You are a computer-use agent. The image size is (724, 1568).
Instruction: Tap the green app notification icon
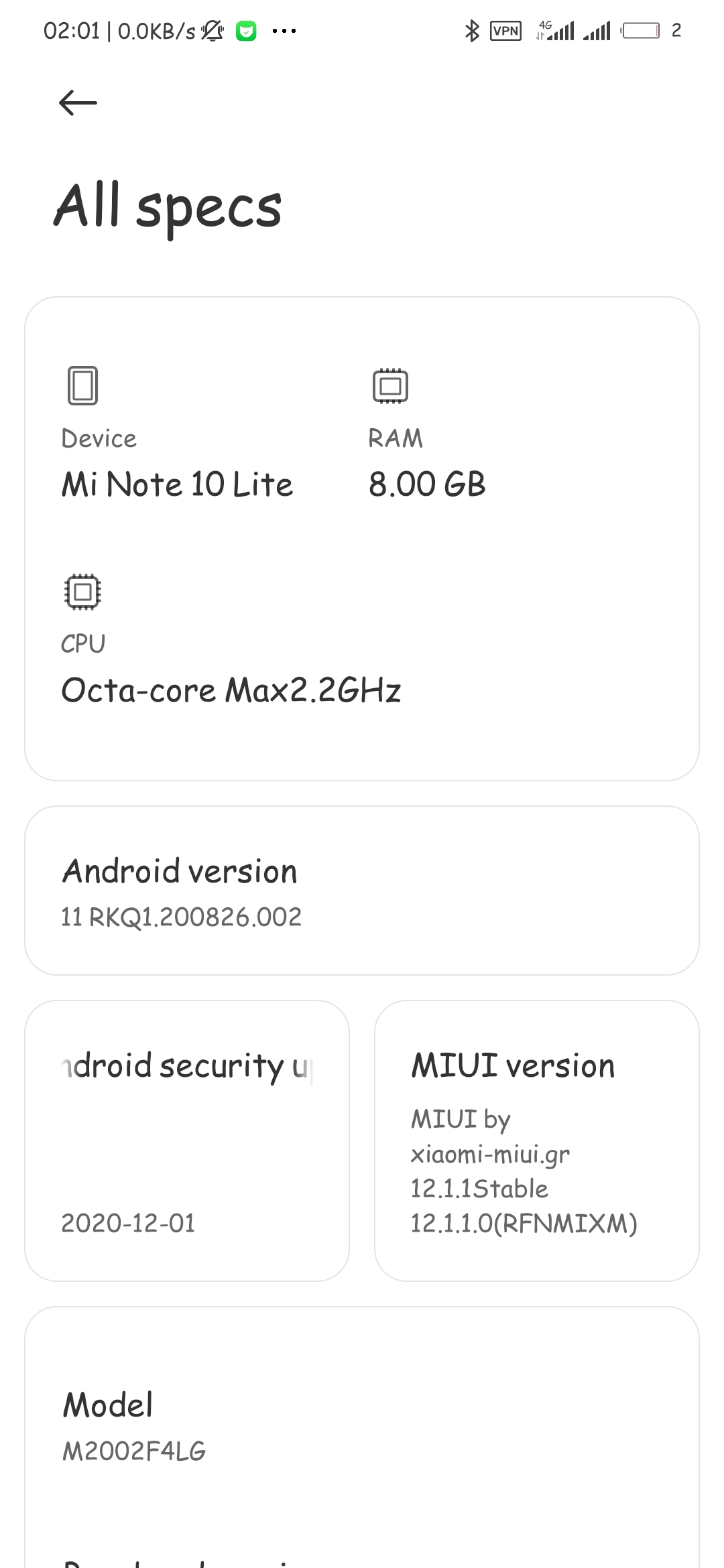point(246,31)
